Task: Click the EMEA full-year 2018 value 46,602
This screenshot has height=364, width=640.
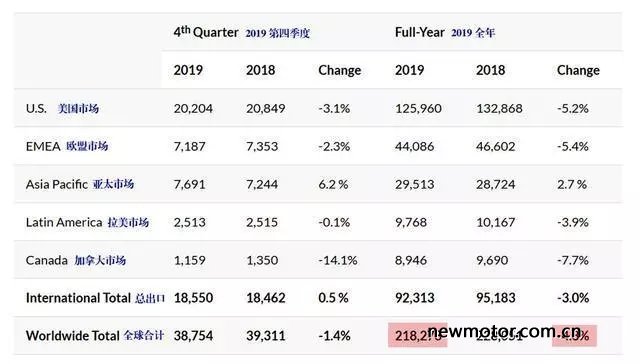Action: [496, 146]
